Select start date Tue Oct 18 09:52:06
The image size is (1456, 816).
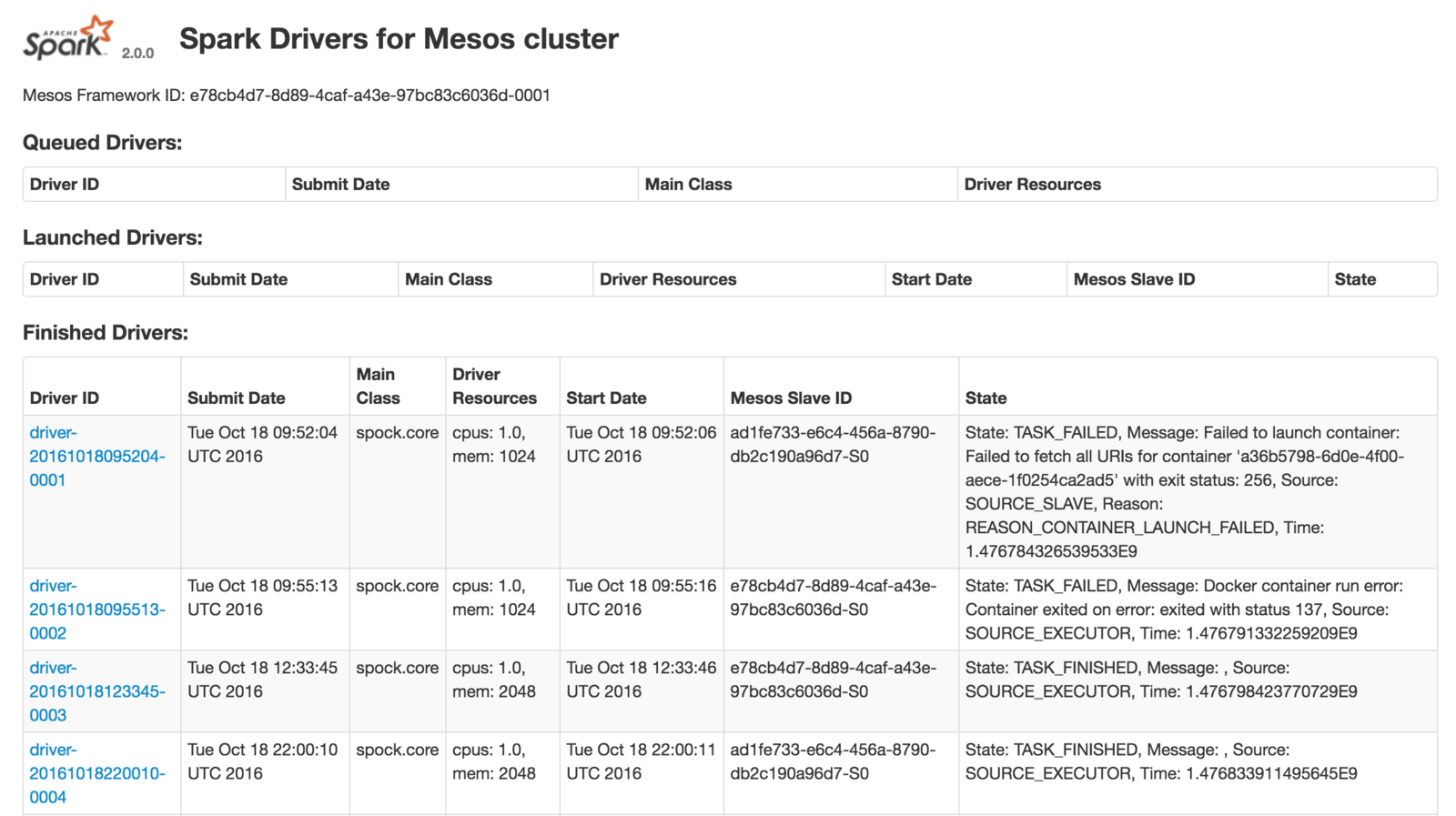point(642,445)
